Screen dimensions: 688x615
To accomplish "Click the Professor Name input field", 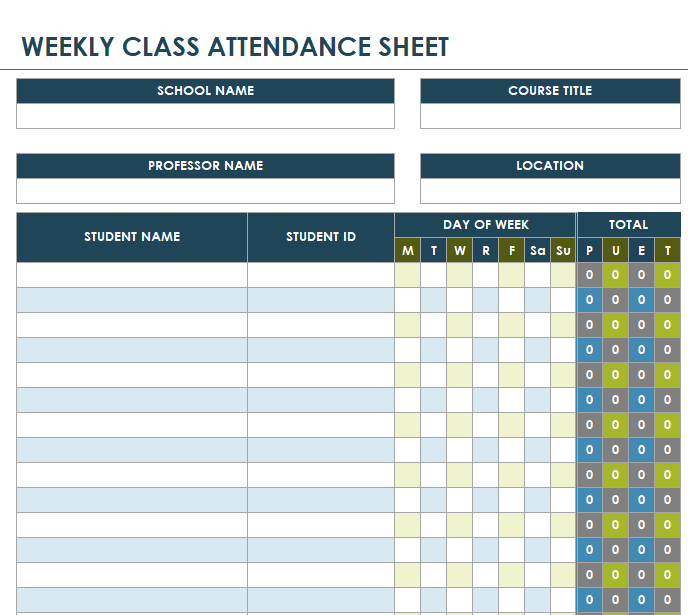I will coord(205,191).
